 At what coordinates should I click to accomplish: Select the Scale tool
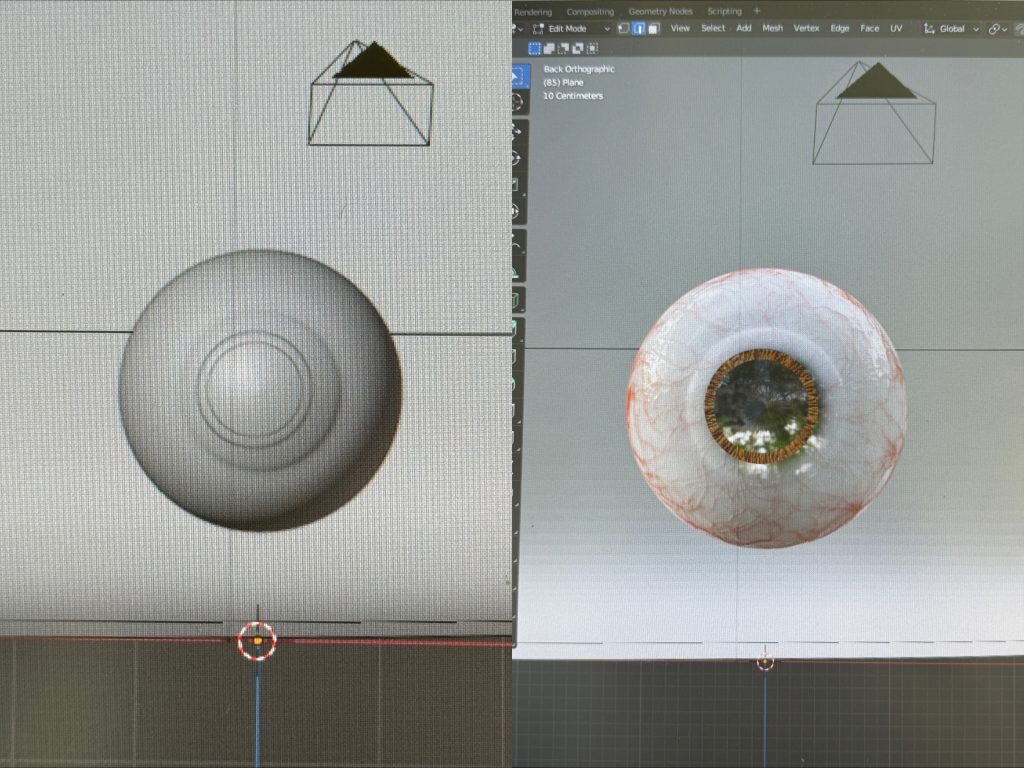click(518, 185)
